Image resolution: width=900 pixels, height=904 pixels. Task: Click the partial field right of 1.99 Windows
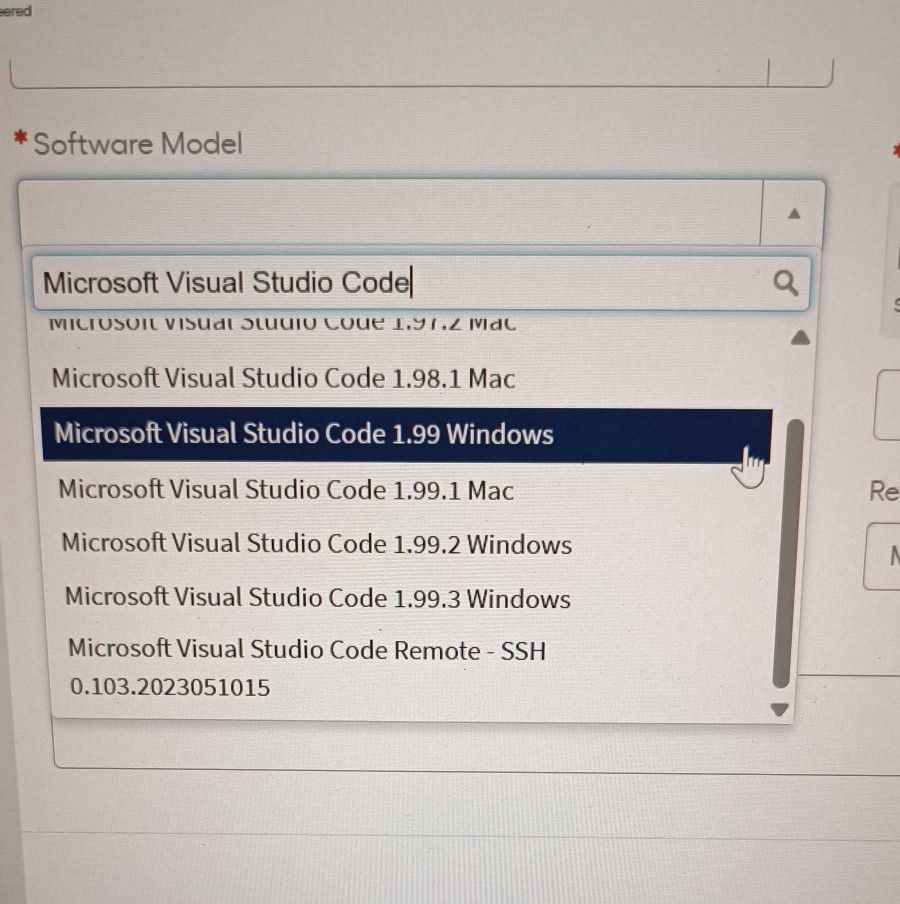click(x=888, y=405)
